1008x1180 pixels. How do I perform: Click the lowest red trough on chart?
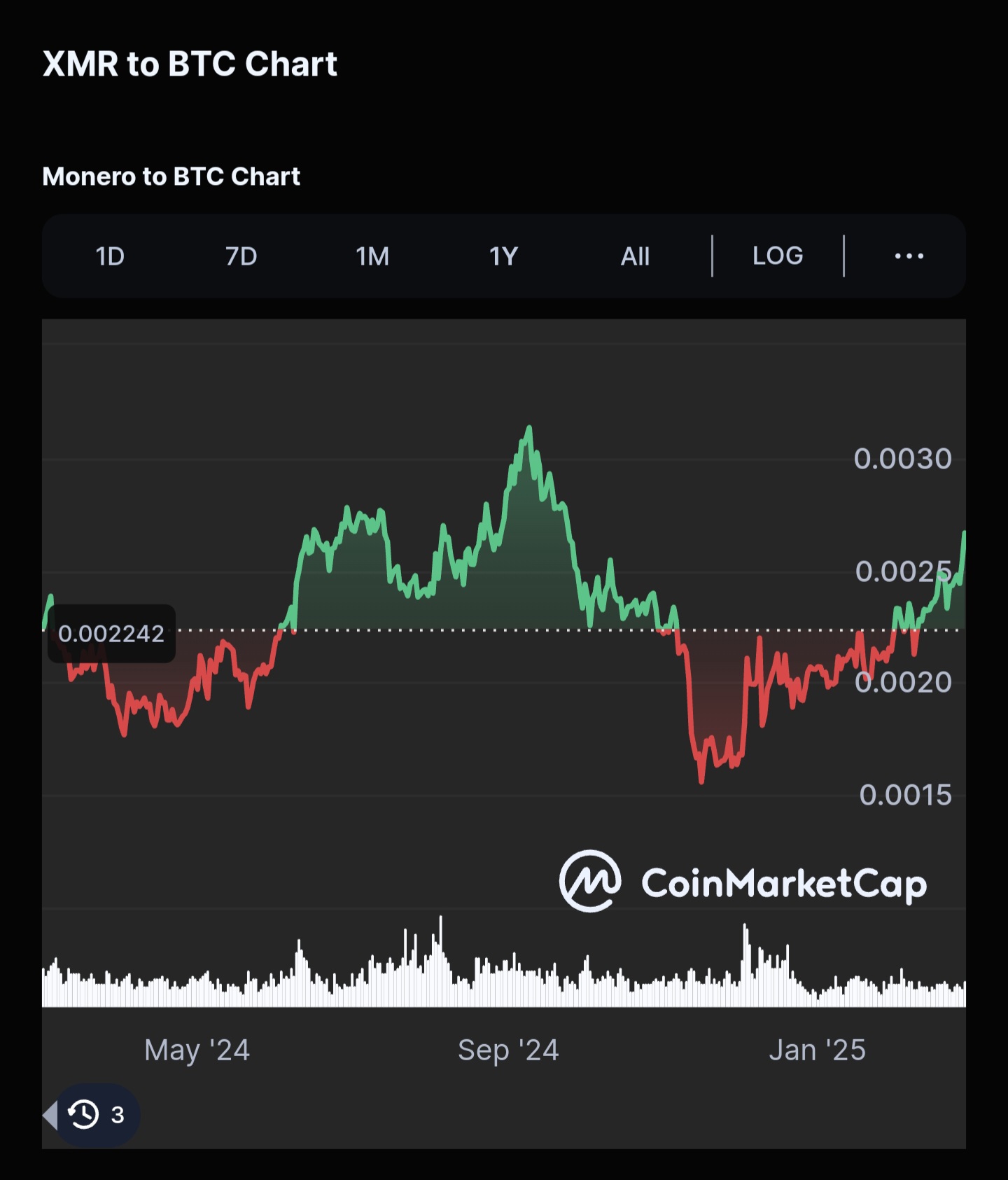[701, 779]
